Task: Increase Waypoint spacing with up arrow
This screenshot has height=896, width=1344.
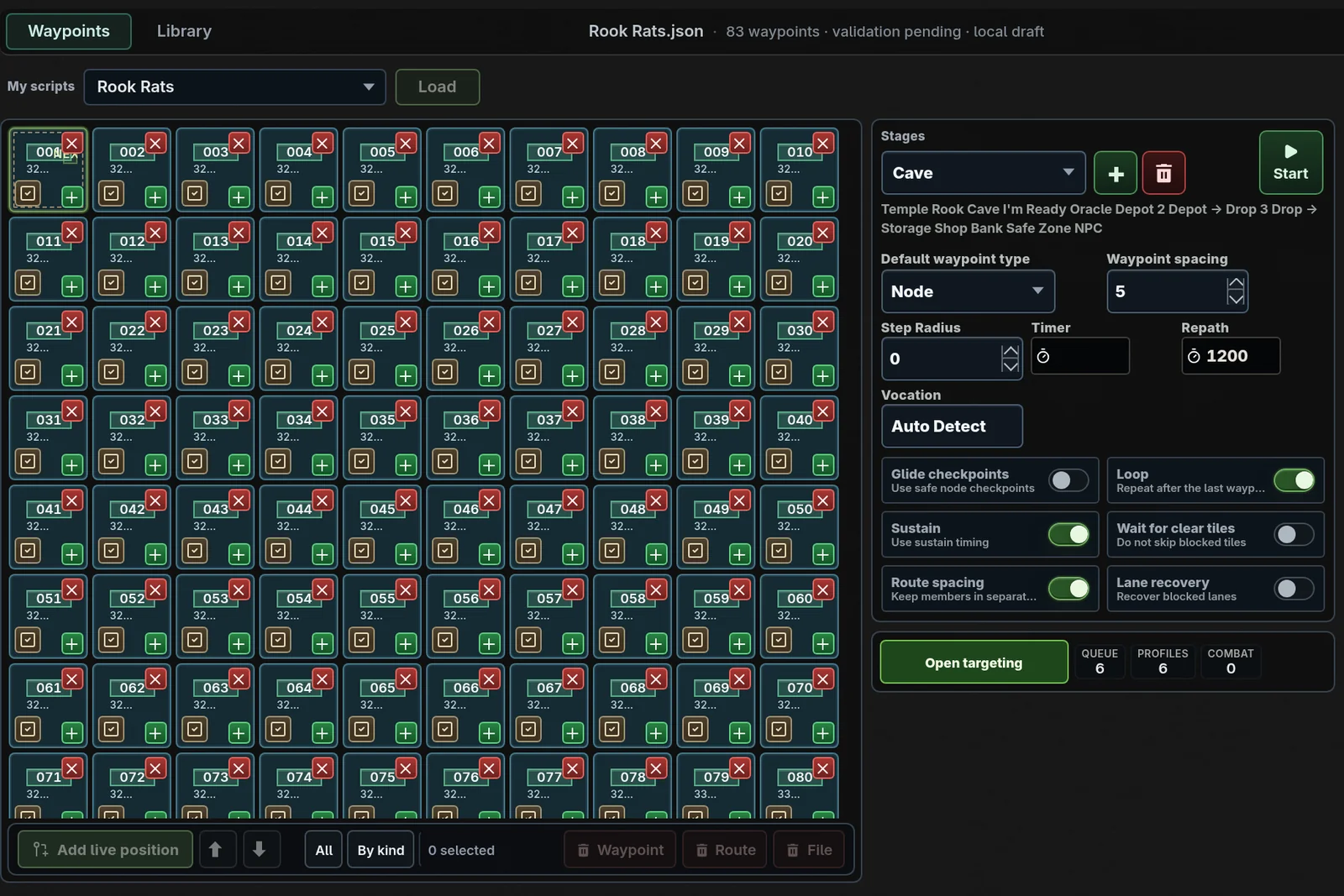Action: [1236, 284]
